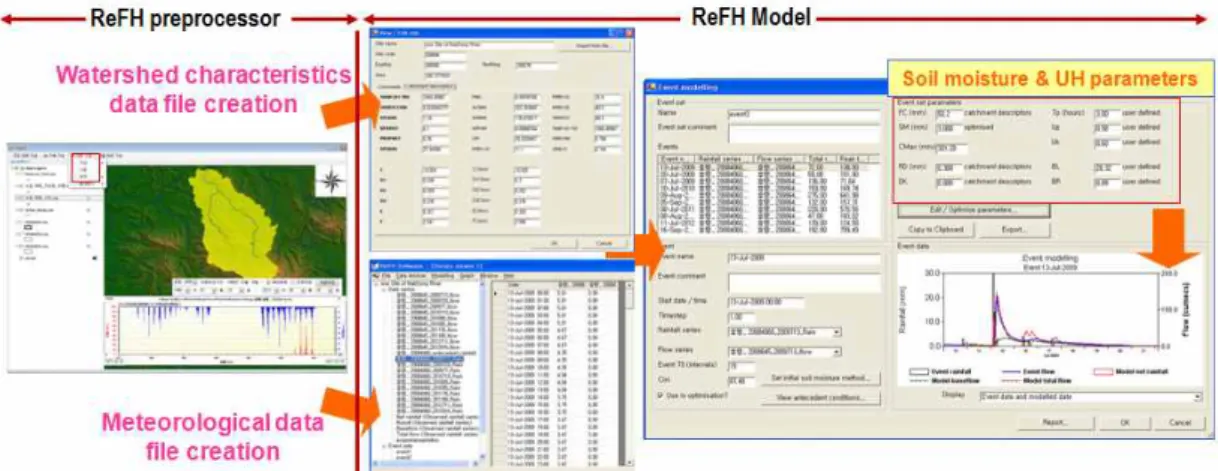Click the Event name field
The width and height of the screenshot is (1218, 471).
click(x=802, y=257)
